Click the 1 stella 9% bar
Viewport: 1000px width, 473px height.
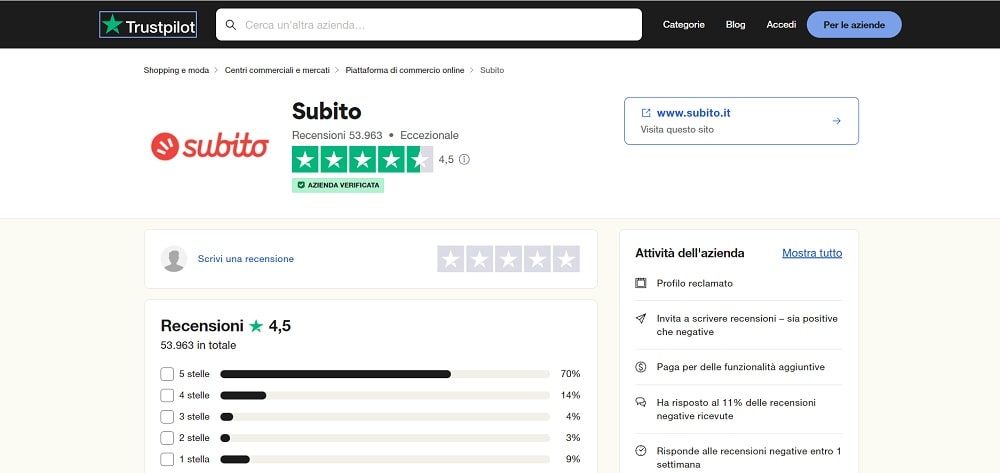385,459
